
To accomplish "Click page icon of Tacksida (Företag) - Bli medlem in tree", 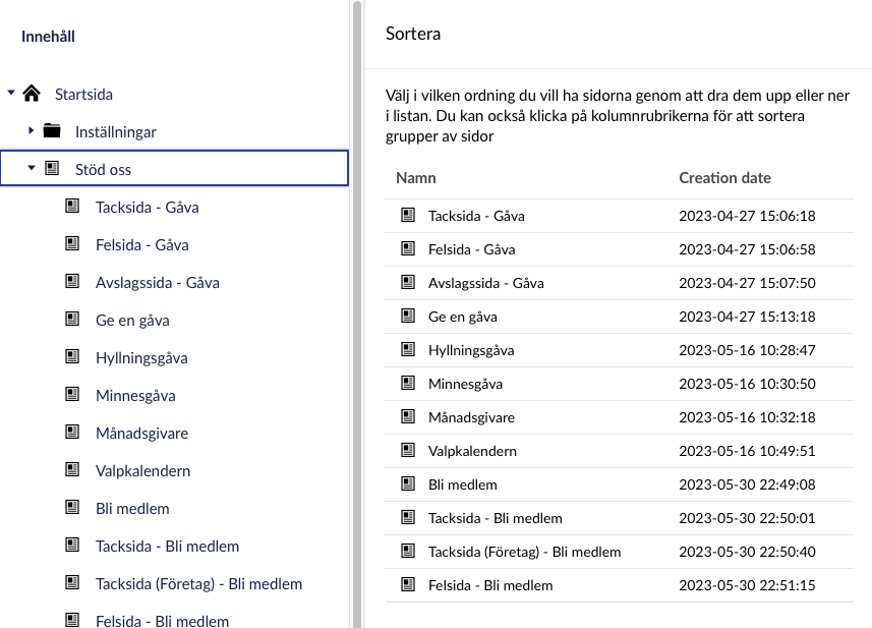I will (72, 582).
